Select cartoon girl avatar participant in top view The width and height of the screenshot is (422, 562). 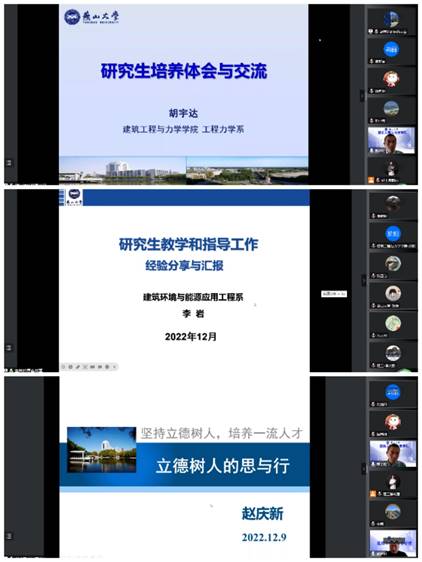pyautogui.click(x=391, y=81)
